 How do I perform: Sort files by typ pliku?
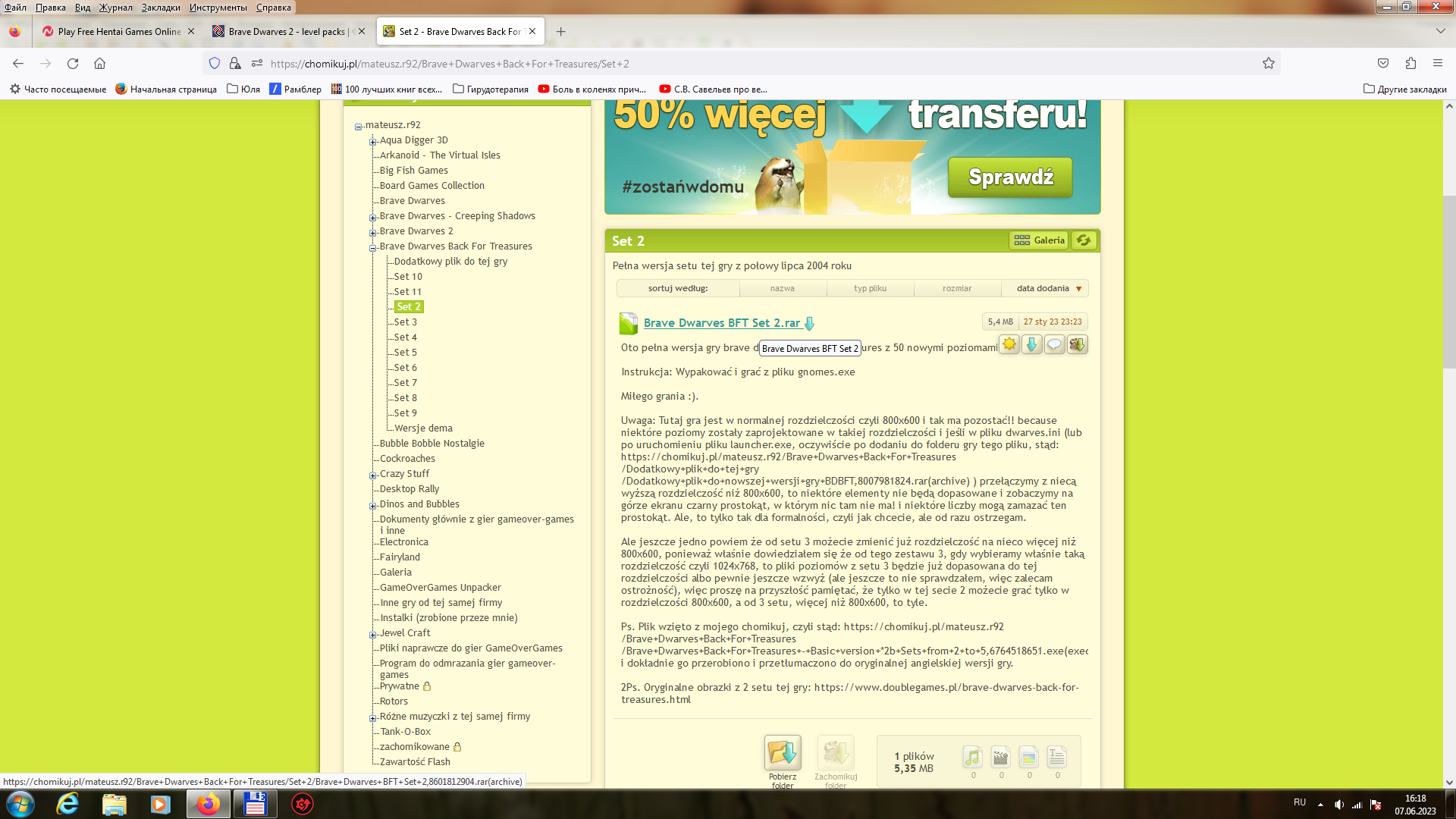click(x=870, y=288)
